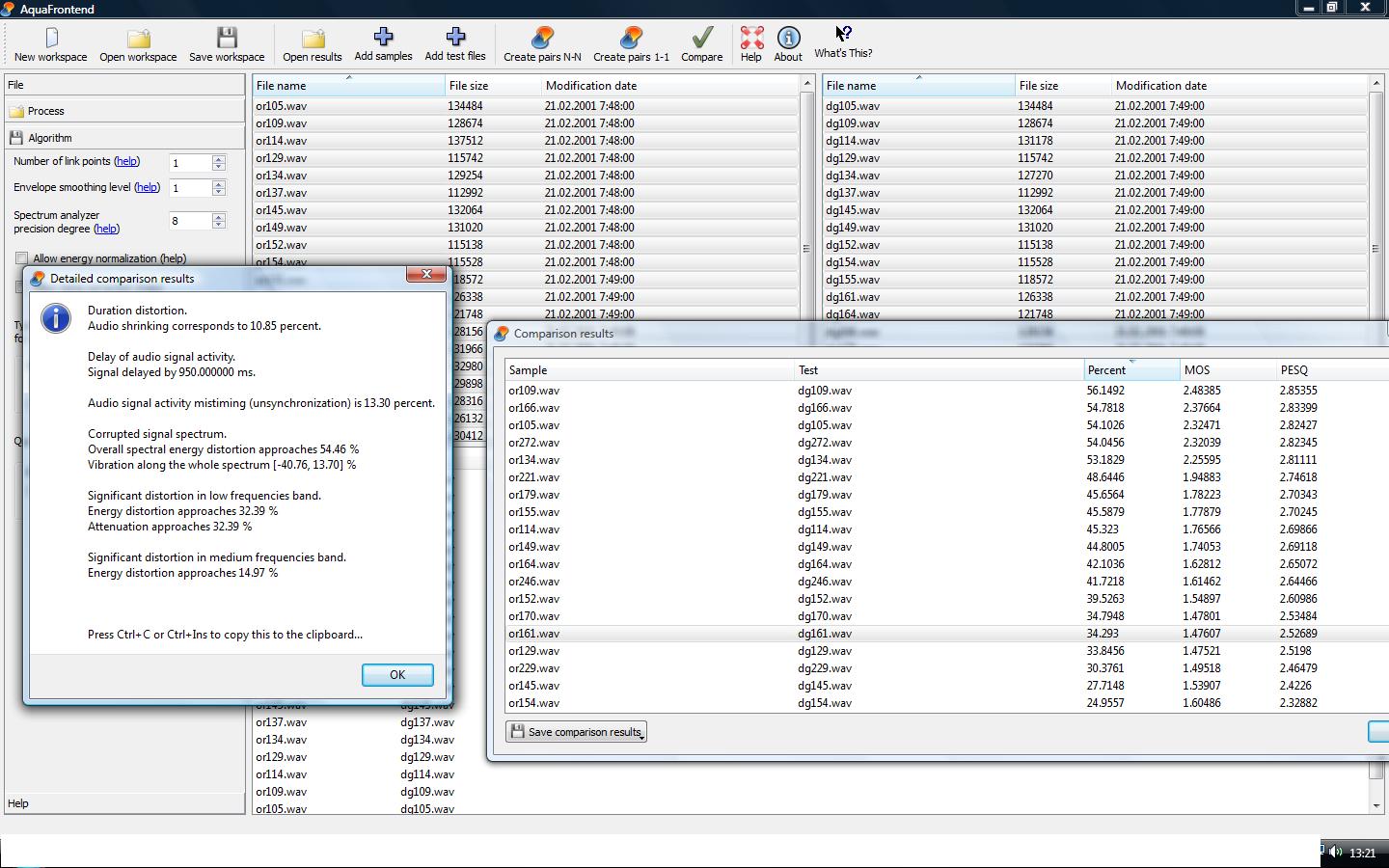Open help link for Number of link points
The image size is (1389, 868).
[127, 161]
